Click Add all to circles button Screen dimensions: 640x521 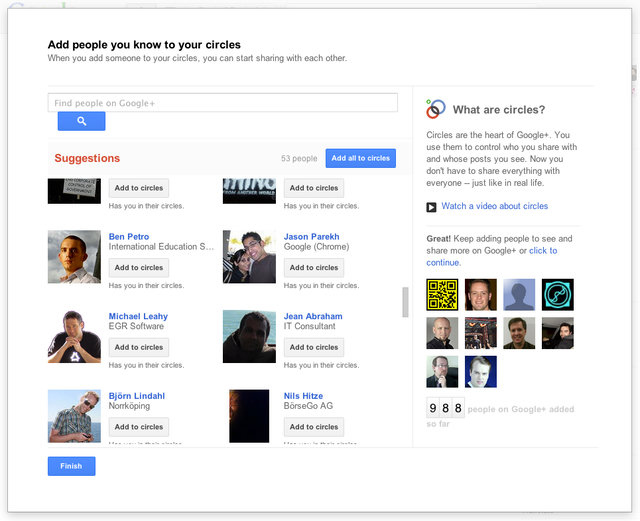[360, 158]
